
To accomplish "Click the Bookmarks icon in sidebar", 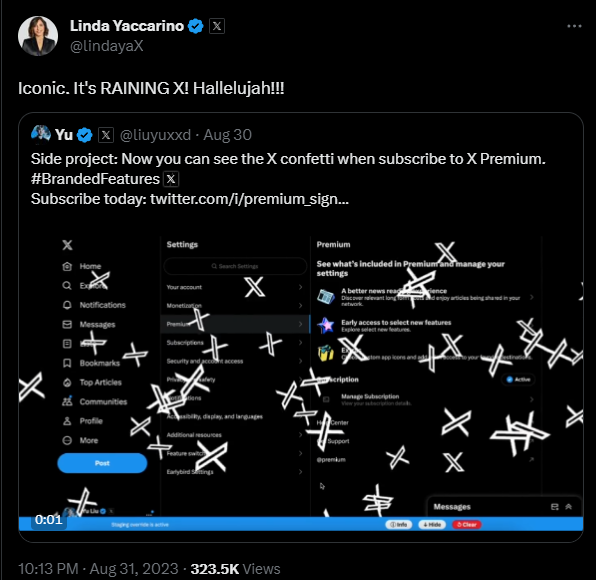I will 67,363.
